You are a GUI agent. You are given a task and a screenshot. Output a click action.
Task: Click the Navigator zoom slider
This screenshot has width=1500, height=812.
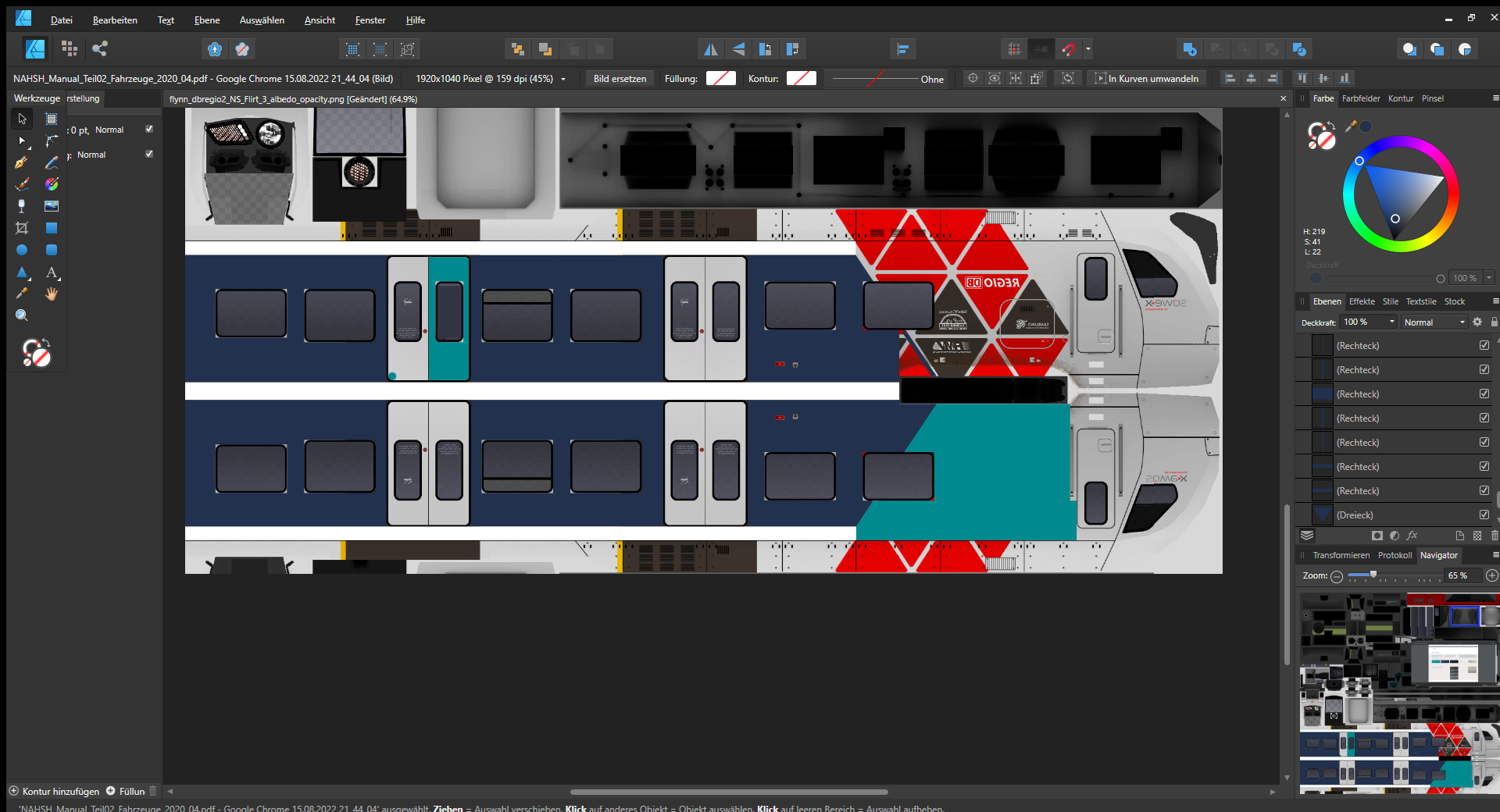pos(1395,575)
